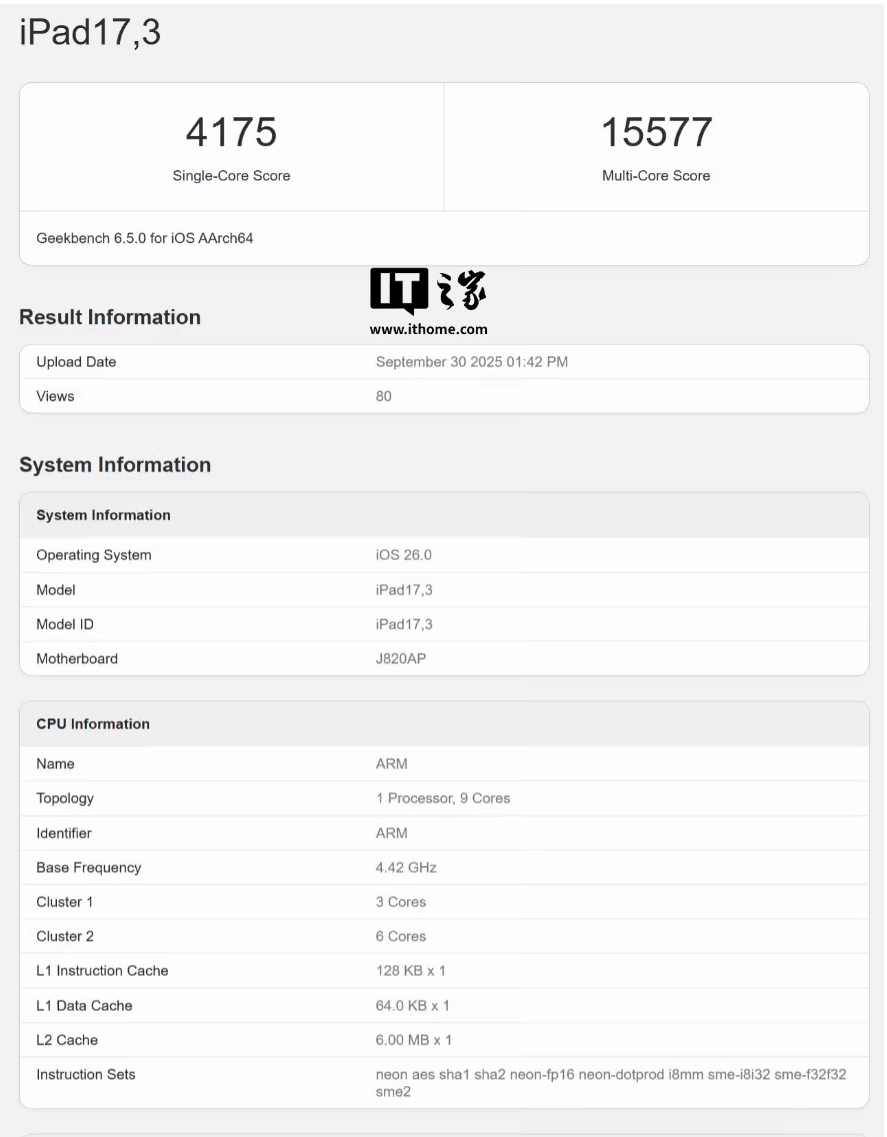Click the topology value 1 Processor, 9 Cores
The image size is (887, 1137).
442,798
